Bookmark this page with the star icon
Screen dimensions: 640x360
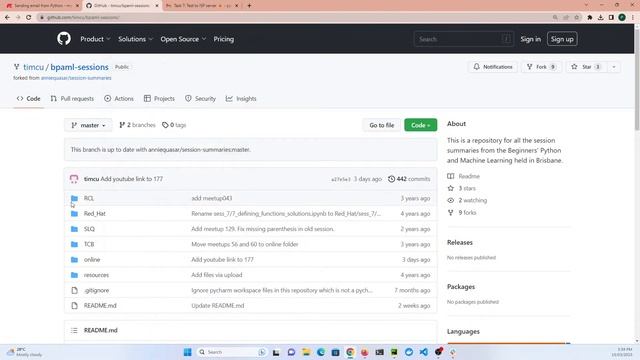pyautogui.click(x=577, y=17)
